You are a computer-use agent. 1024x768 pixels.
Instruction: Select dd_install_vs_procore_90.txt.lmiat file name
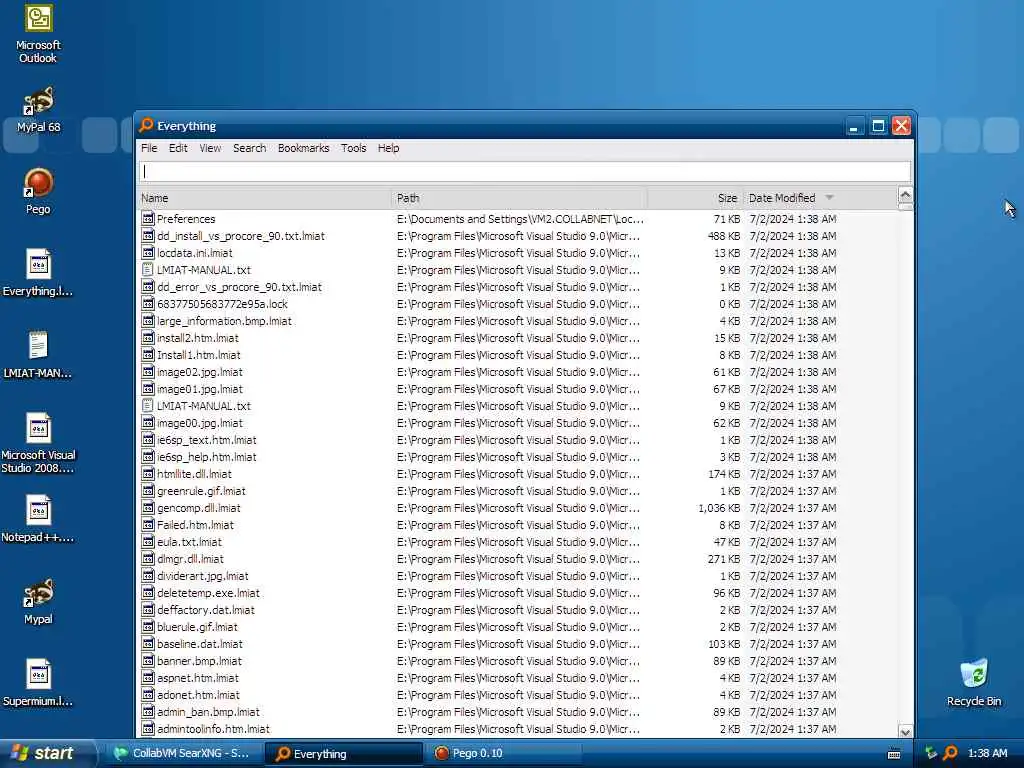click(240, 236)
